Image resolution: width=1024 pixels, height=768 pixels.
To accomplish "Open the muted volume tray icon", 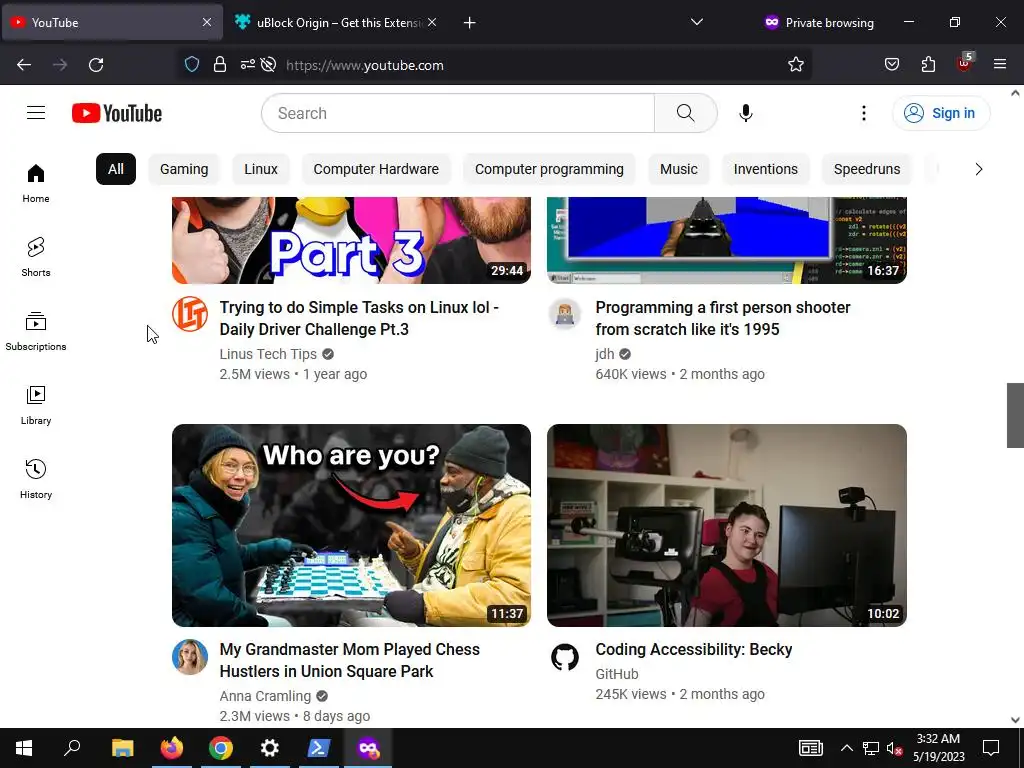I will point(894,748).
